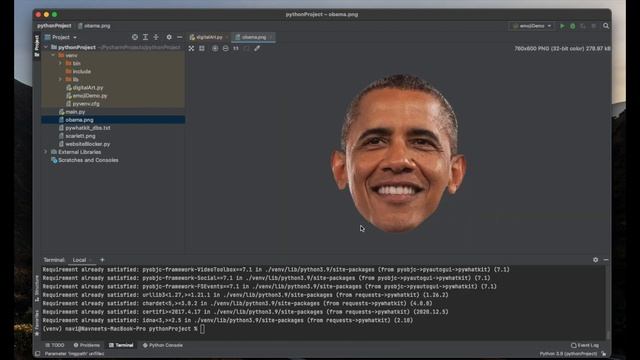Open the emojiDemo run configuration dropdown

(532, 26)
